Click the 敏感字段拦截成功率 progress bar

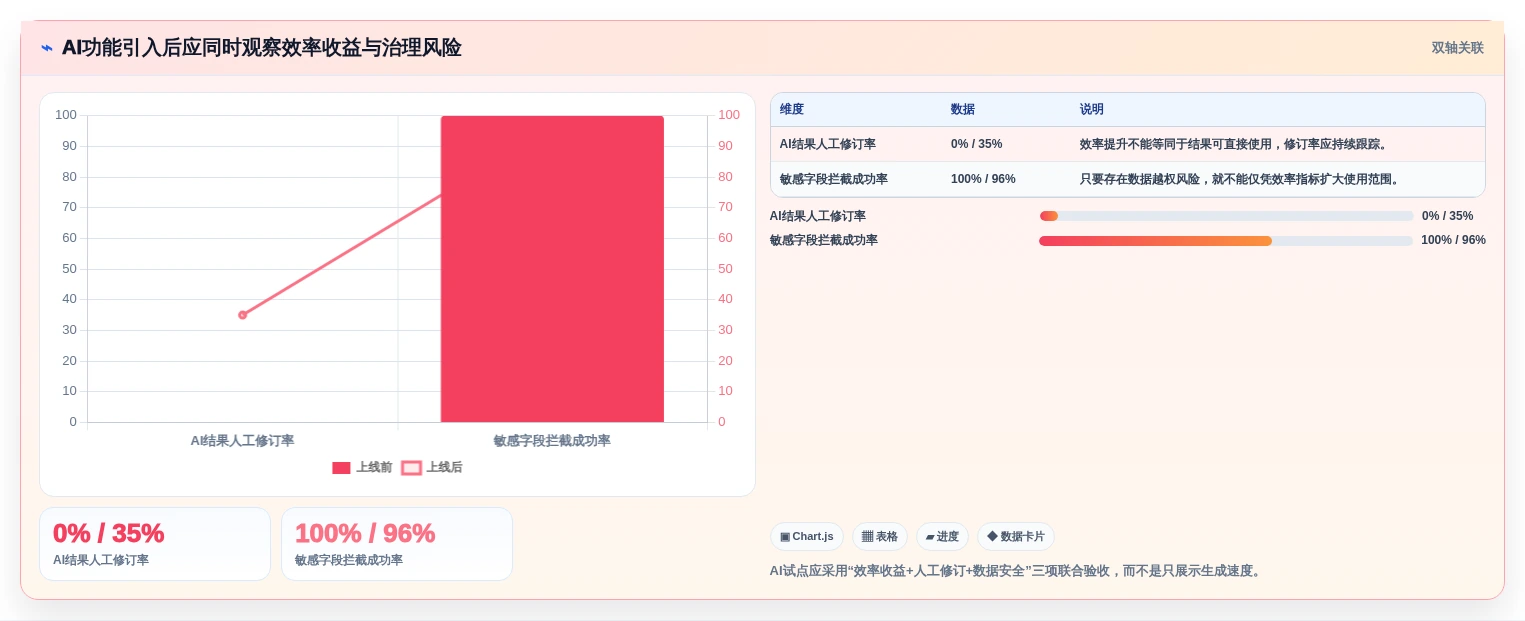pos(1226,241)
